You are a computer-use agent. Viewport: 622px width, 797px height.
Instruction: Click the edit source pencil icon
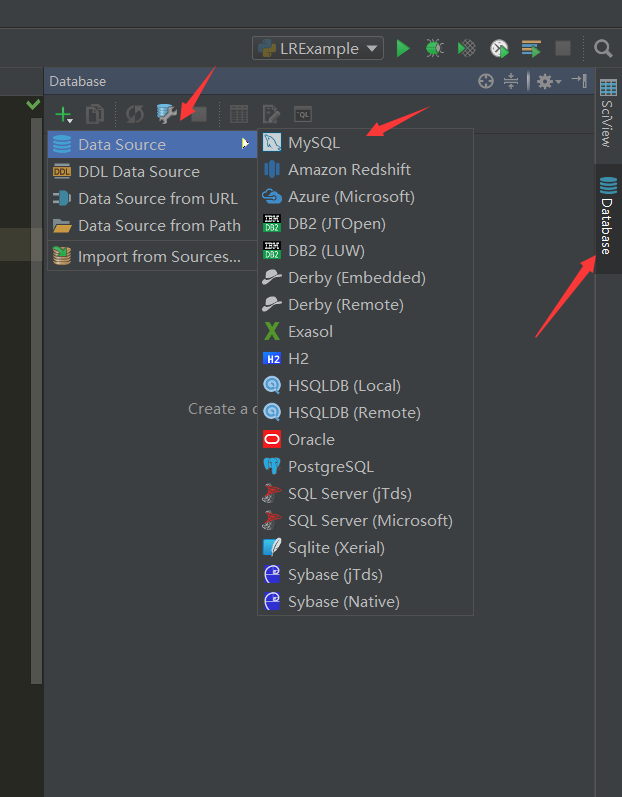[x=271, y=114]
